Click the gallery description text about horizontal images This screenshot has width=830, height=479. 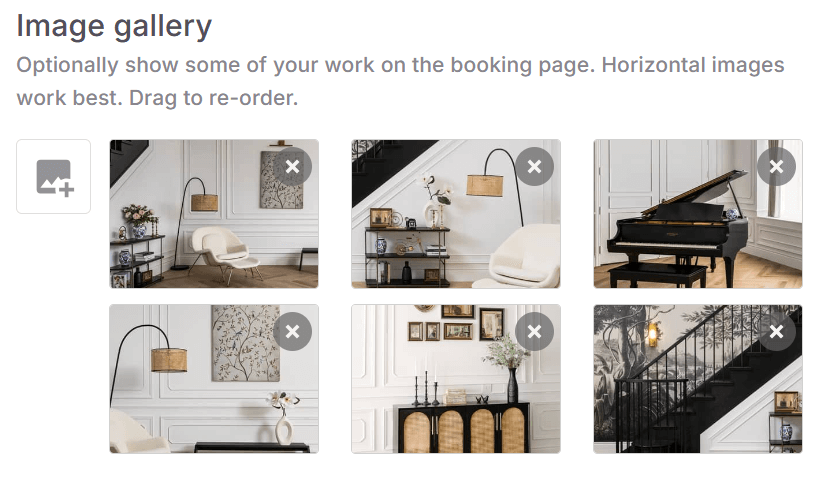pos(400,81)
